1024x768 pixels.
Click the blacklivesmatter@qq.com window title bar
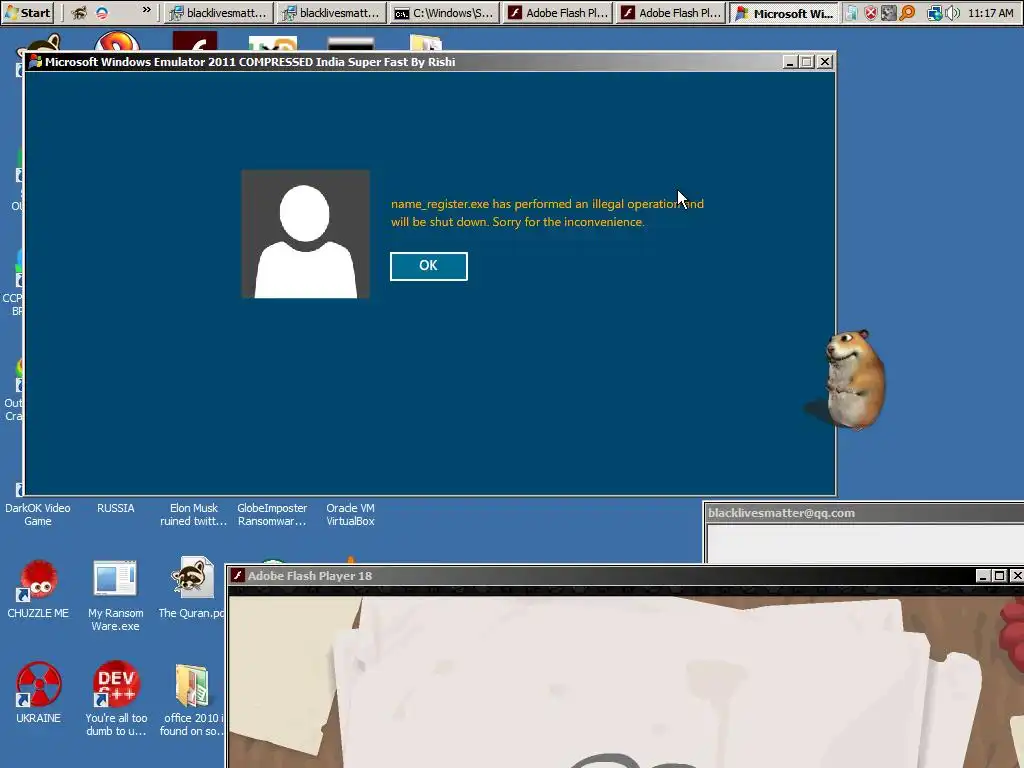point(864,513)
